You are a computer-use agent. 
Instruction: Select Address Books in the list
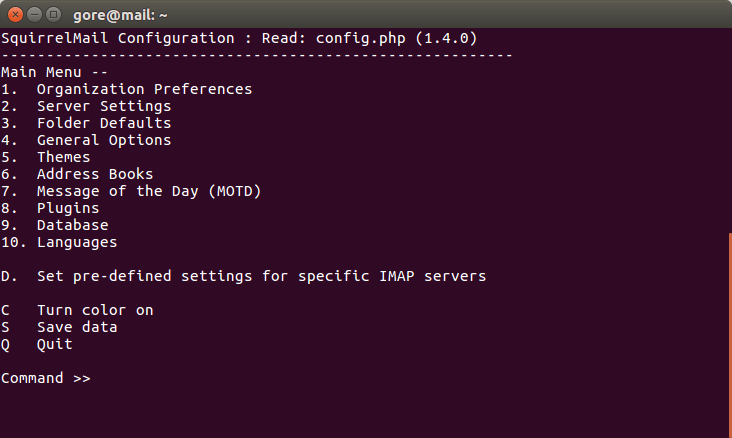point(94,174)
